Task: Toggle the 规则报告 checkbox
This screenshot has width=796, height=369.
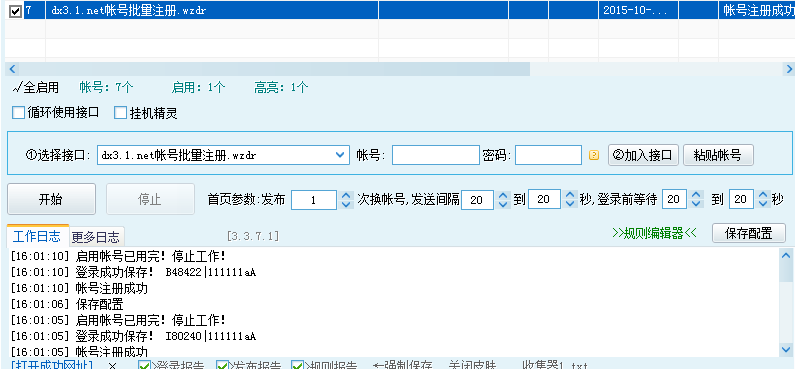Action: pos(297,365)
